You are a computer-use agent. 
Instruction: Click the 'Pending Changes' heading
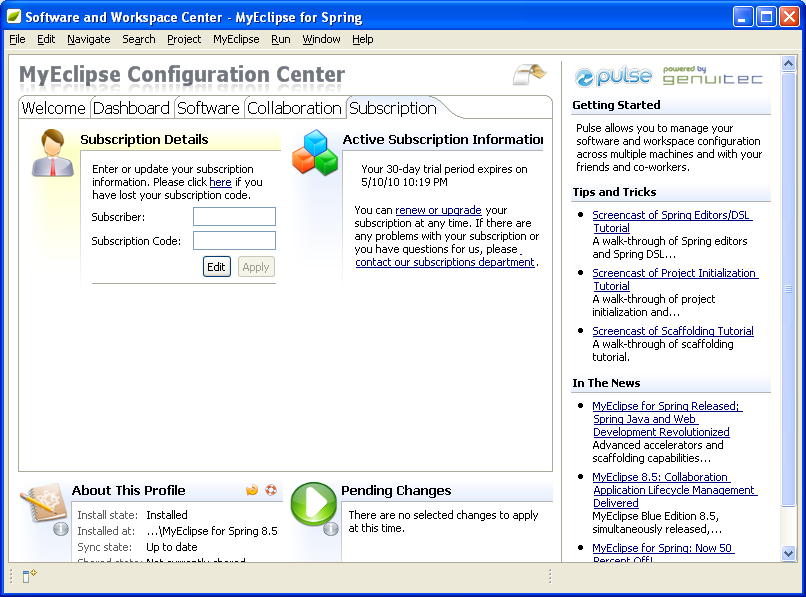(x=396, y=491)
